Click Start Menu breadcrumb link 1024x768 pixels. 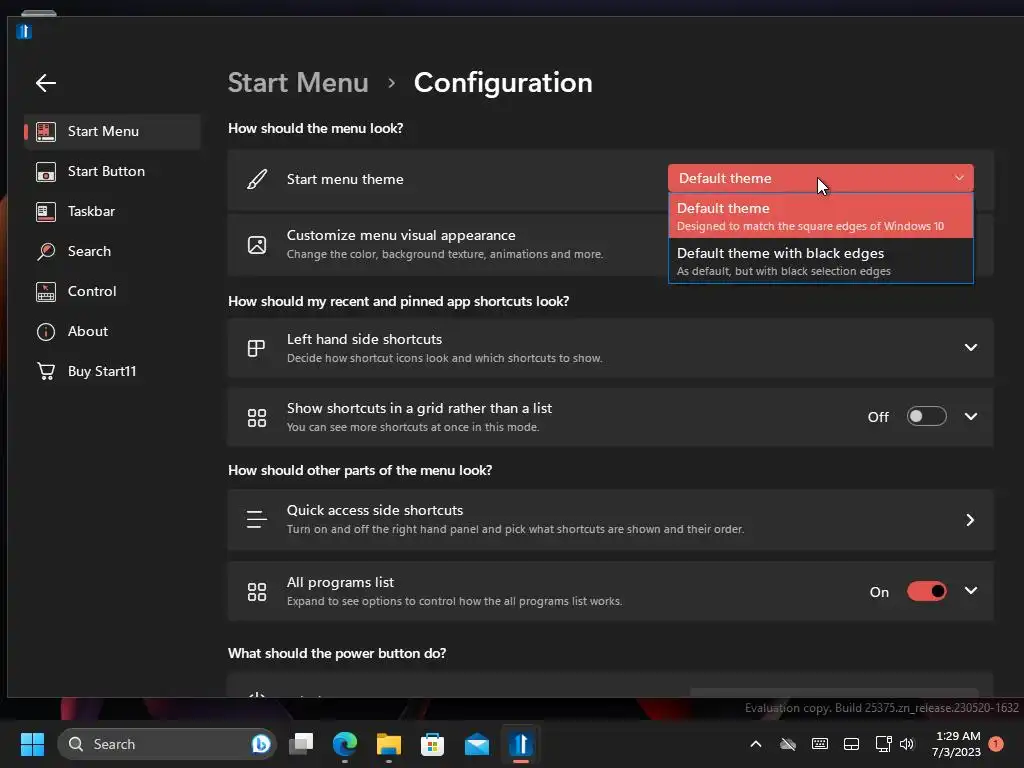coord(298,83)
